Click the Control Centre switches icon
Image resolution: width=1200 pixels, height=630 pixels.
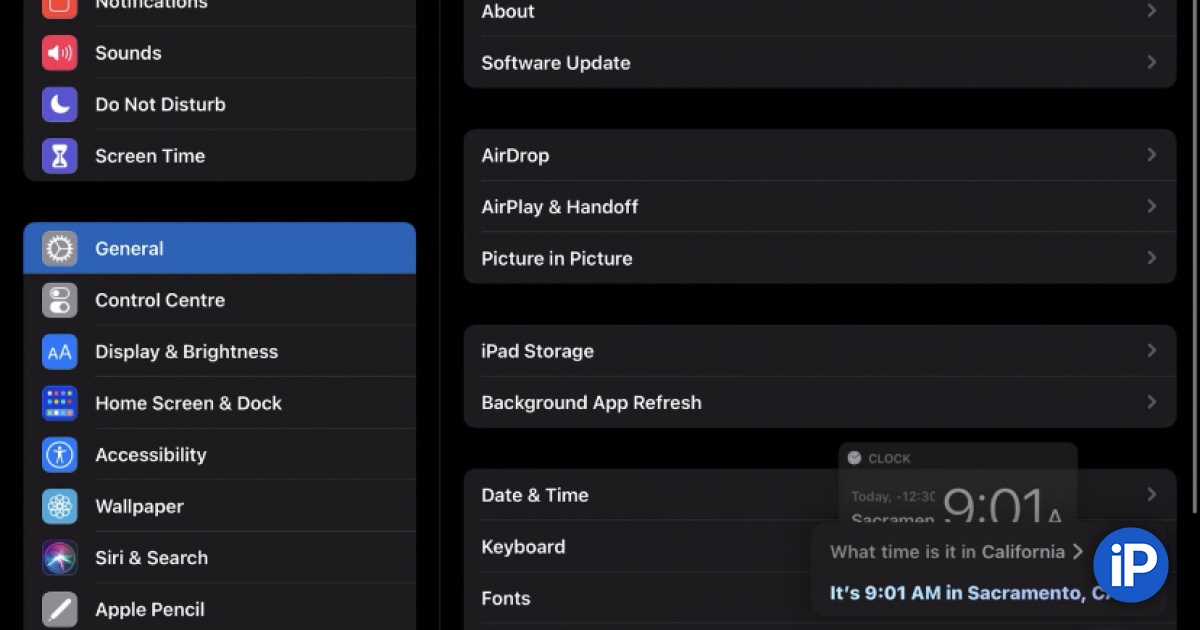tap(60, 300)
